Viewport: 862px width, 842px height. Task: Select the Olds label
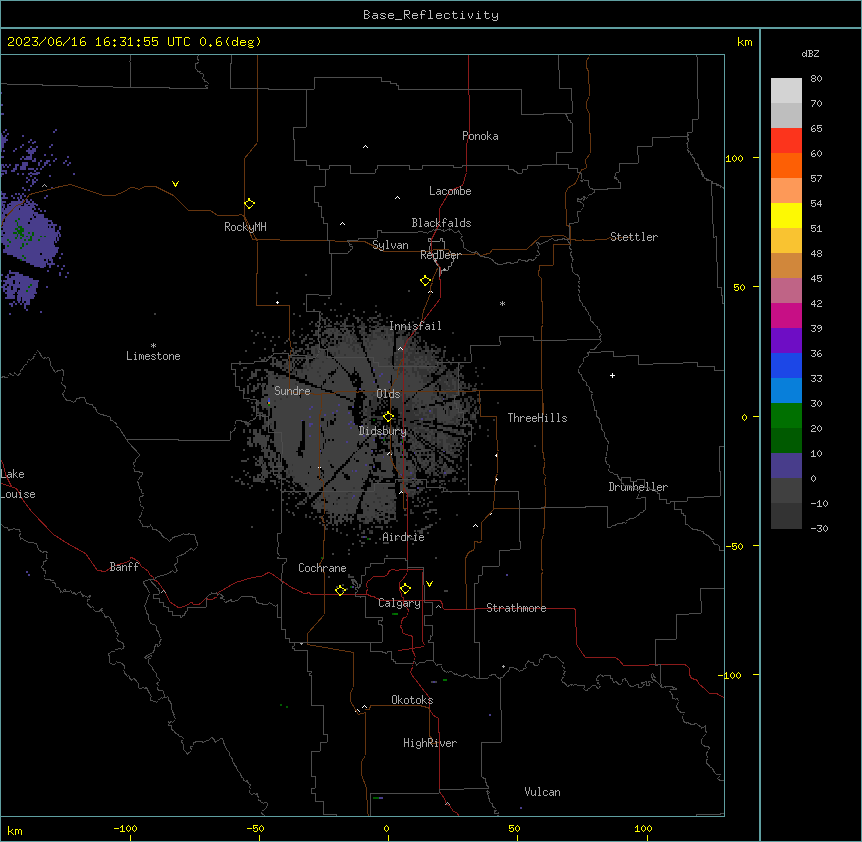(388, 394)
